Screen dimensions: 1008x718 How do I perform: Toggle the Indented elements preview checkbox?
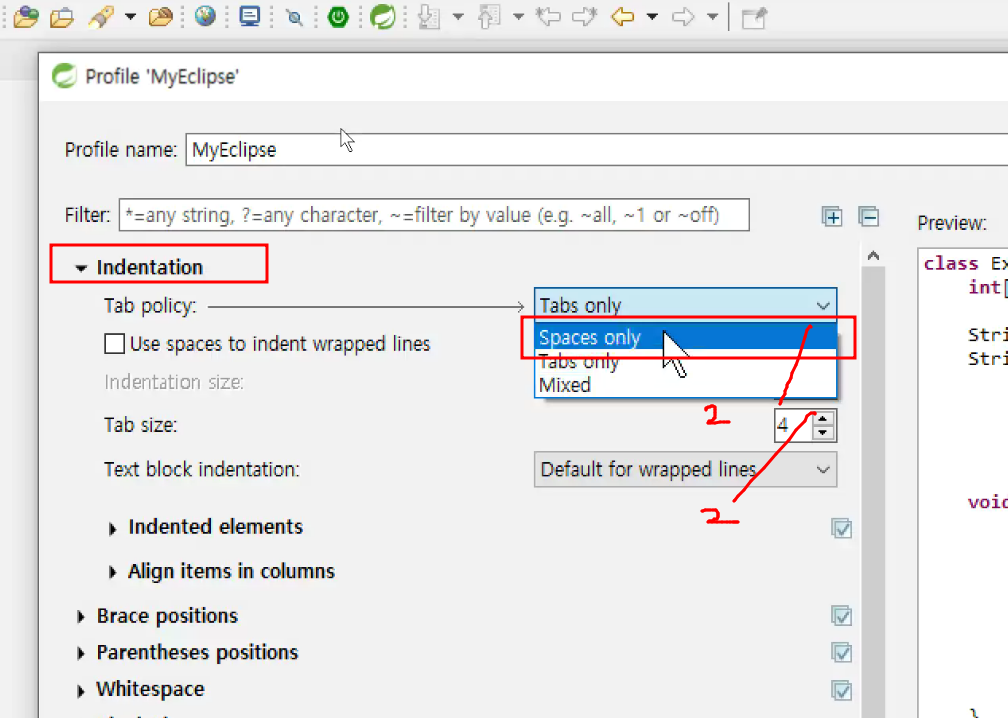[x=841, y=528]
